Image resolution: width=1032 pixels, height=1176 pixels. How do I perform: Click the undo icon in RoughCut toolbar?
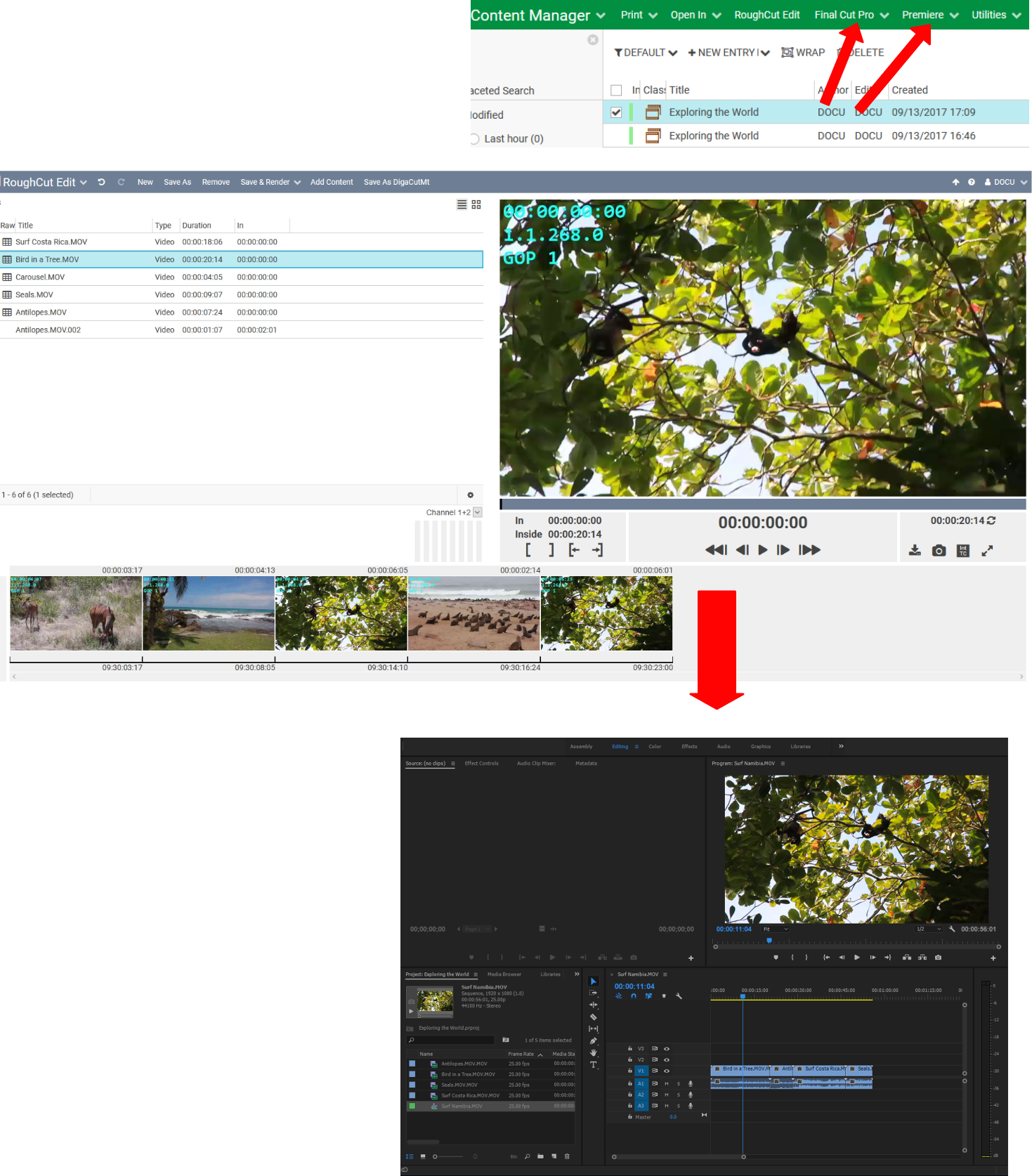[x=101, y=182]
